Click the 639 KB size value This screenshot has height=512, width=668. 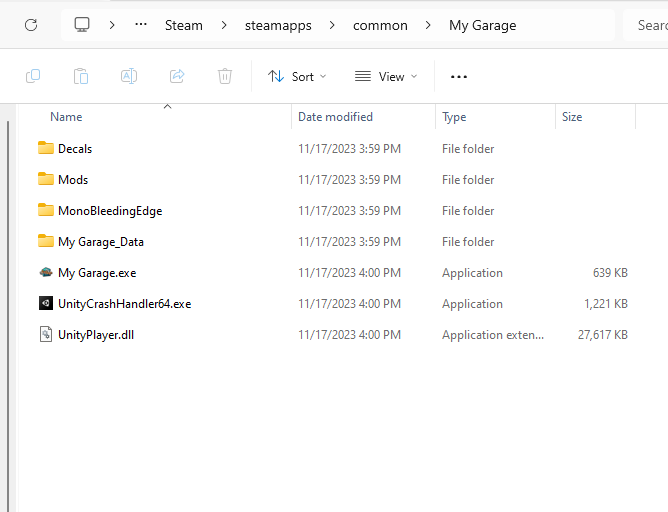point(610,273)
